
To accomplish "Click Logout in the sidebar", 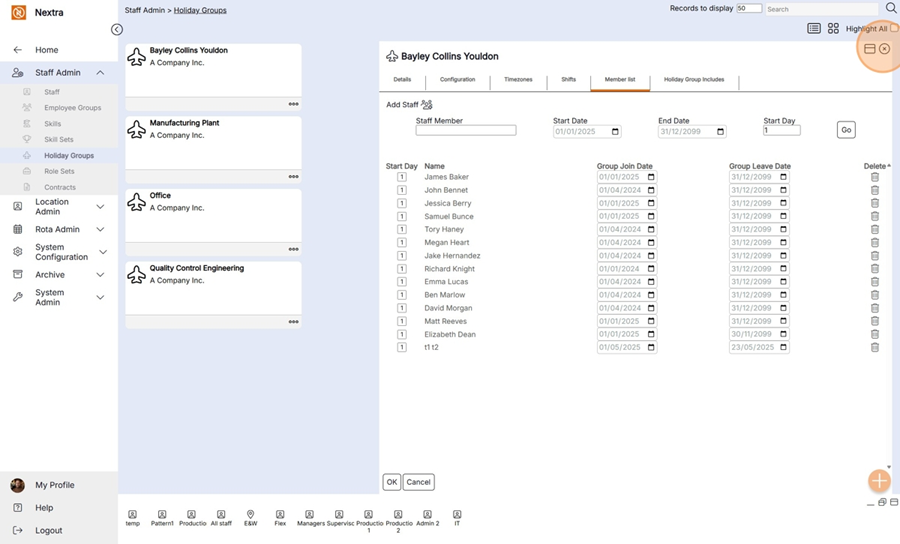I will click(48, 530).
